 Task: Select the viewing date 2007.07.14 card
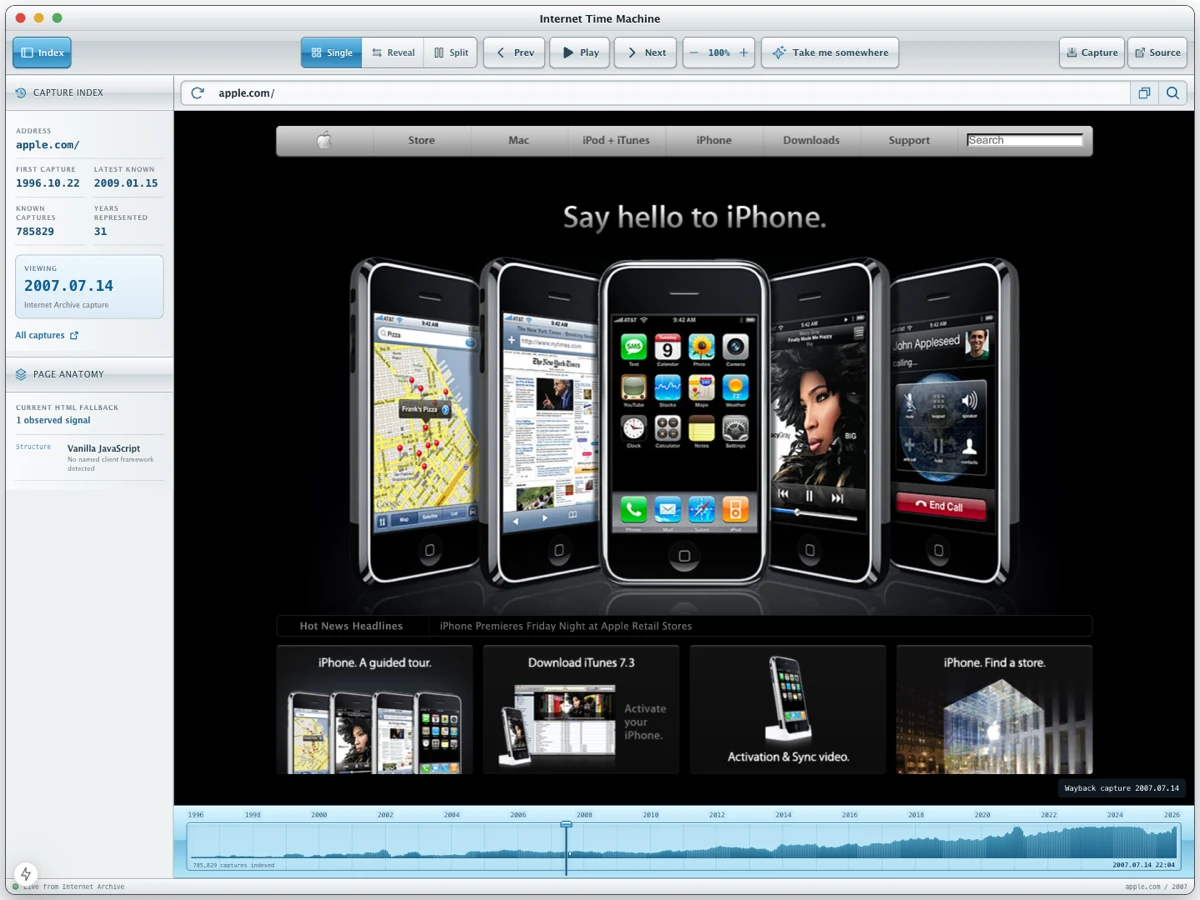coord(89,287)
